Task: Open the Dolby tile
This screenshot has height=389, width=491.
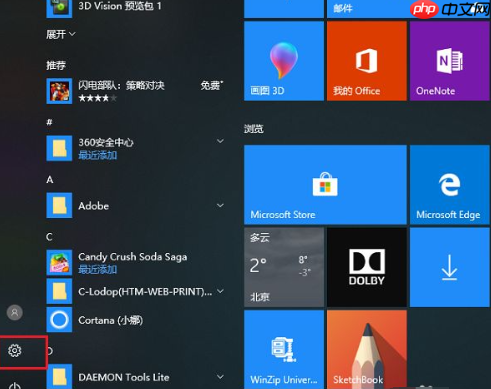Action: click(x=367, y=267)
